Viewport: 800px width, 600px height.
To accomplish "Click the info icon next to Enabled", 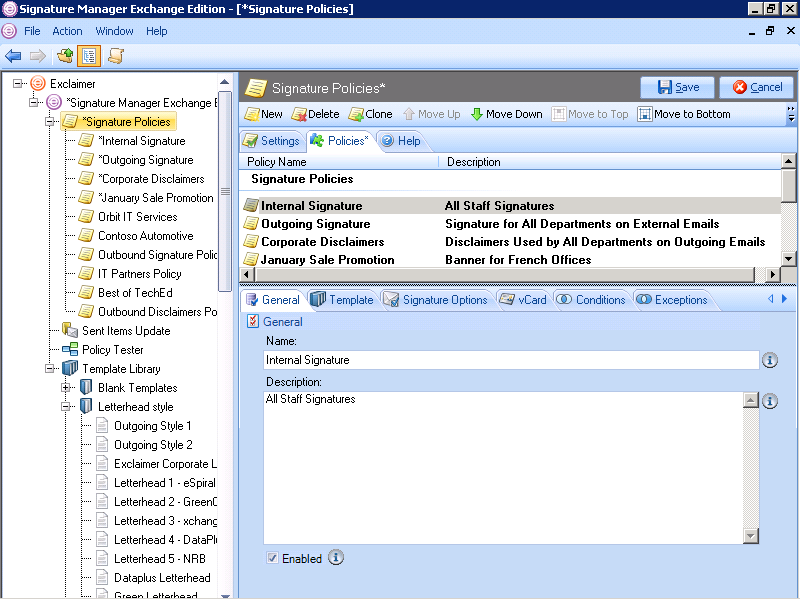I will pos(335,557).
